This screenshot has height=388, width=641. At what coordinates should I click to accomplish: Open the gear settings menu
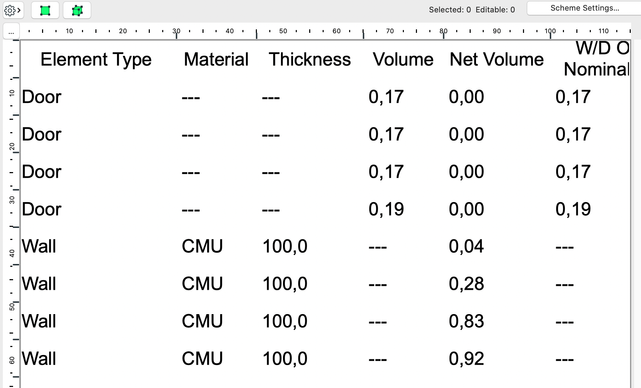coord(12,10)
